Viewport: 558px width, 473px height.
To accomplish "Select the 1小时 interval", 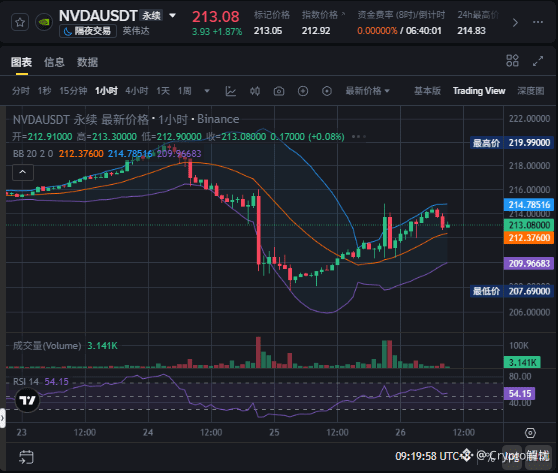I will (106, 91).
